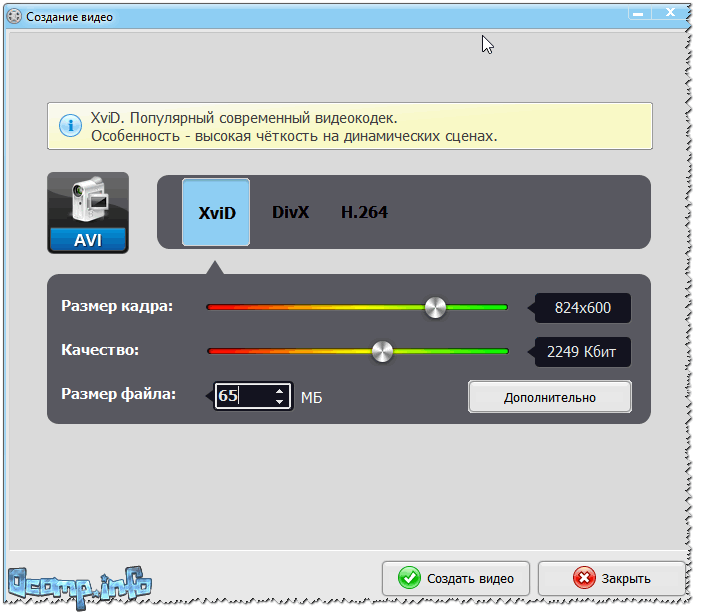Viewport: 701px width, 613px height.
Task: Click the Закрыть button
Action: click(x=612, y=578)
